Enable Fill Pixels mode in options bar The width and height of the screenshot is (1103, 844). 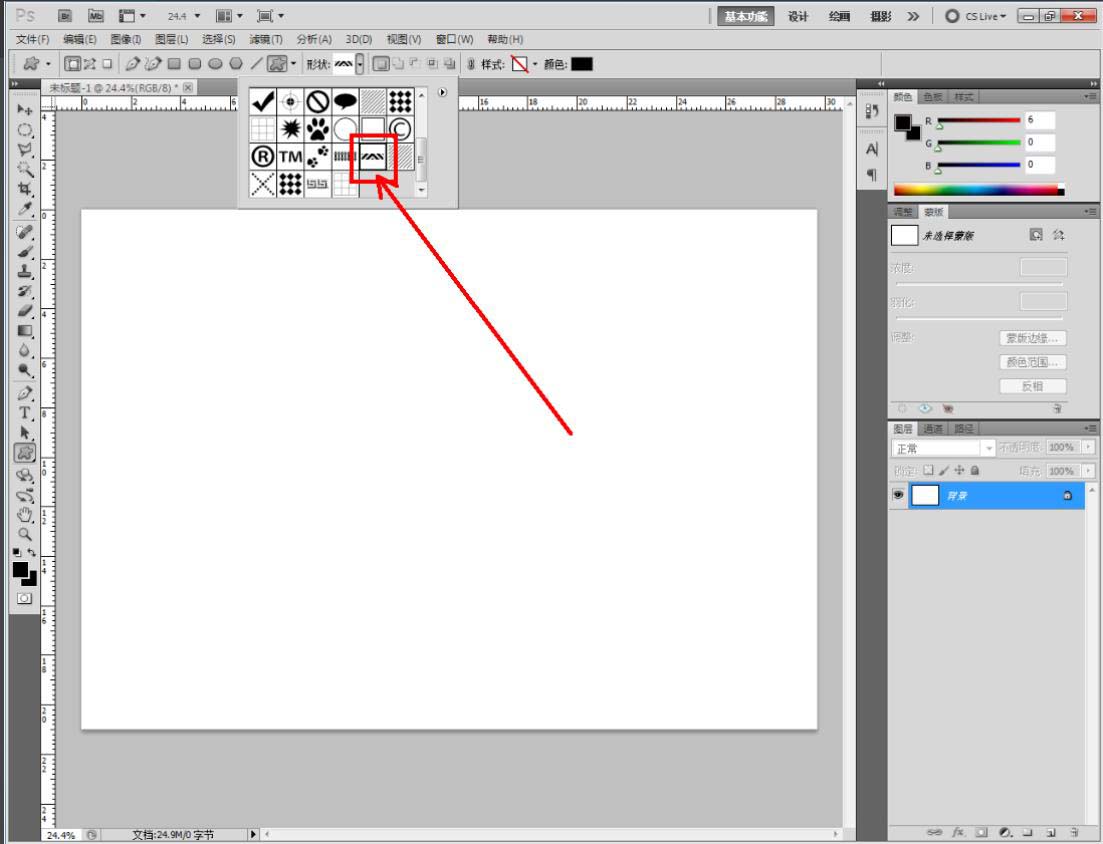point(107,64)
